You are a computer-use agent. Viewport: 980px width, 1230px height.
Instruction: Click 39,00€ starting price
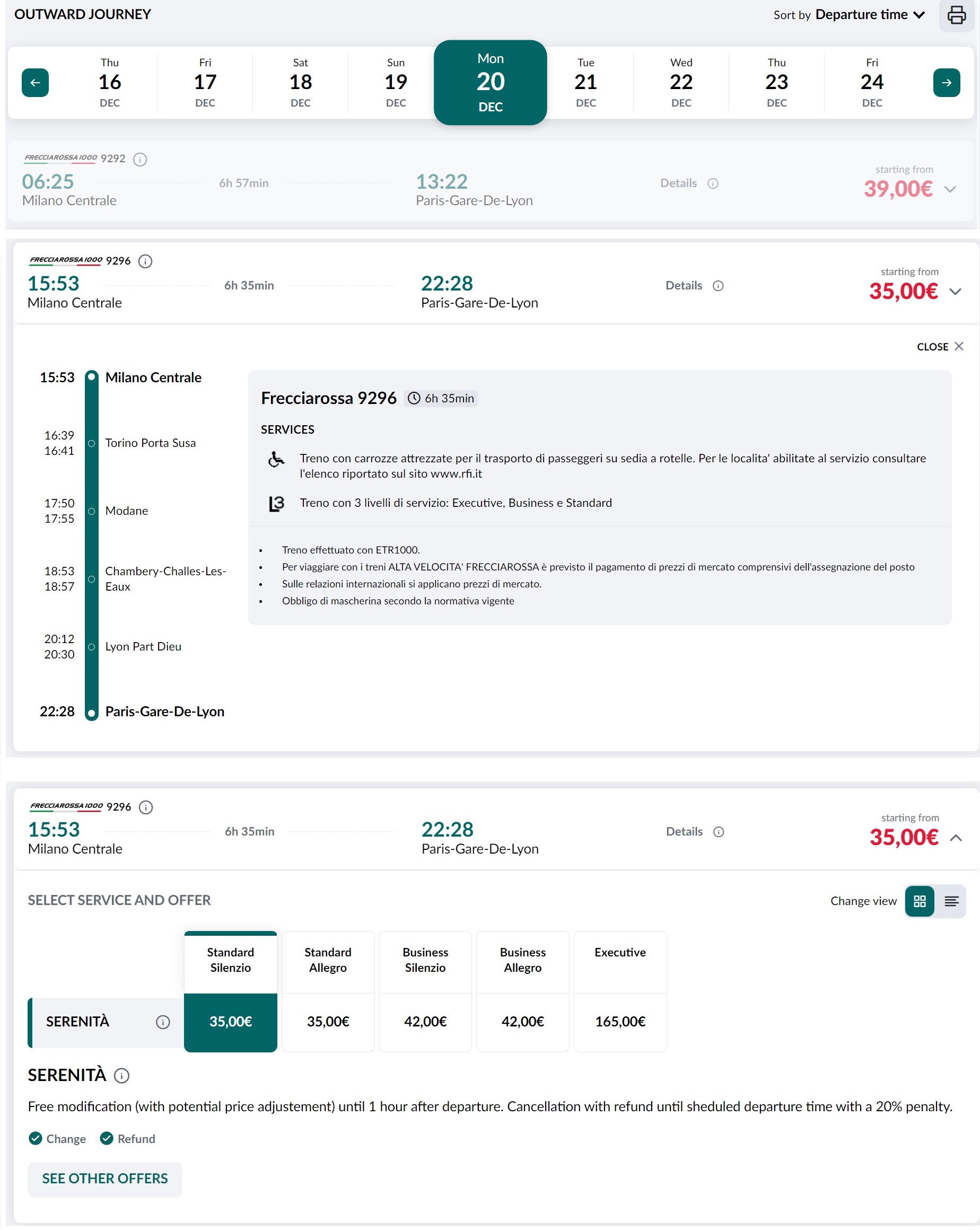[x=898, y=189]
